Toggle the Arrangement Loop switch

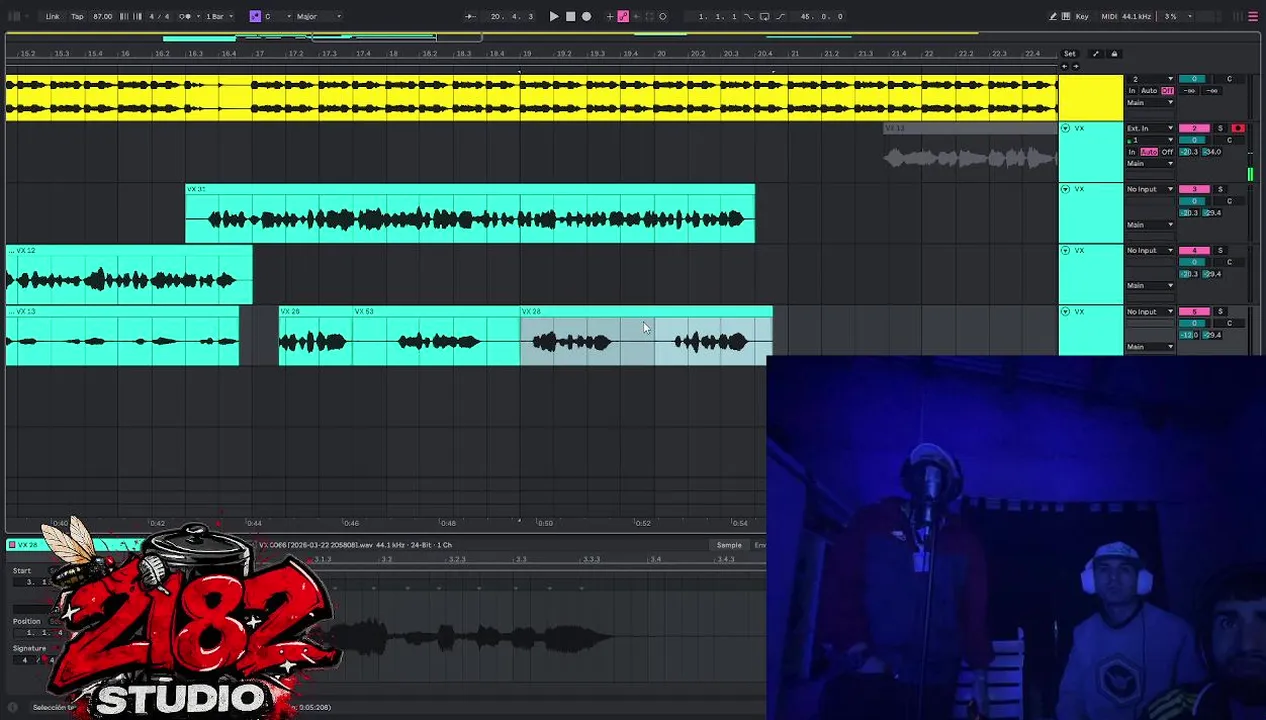(764, 16)
